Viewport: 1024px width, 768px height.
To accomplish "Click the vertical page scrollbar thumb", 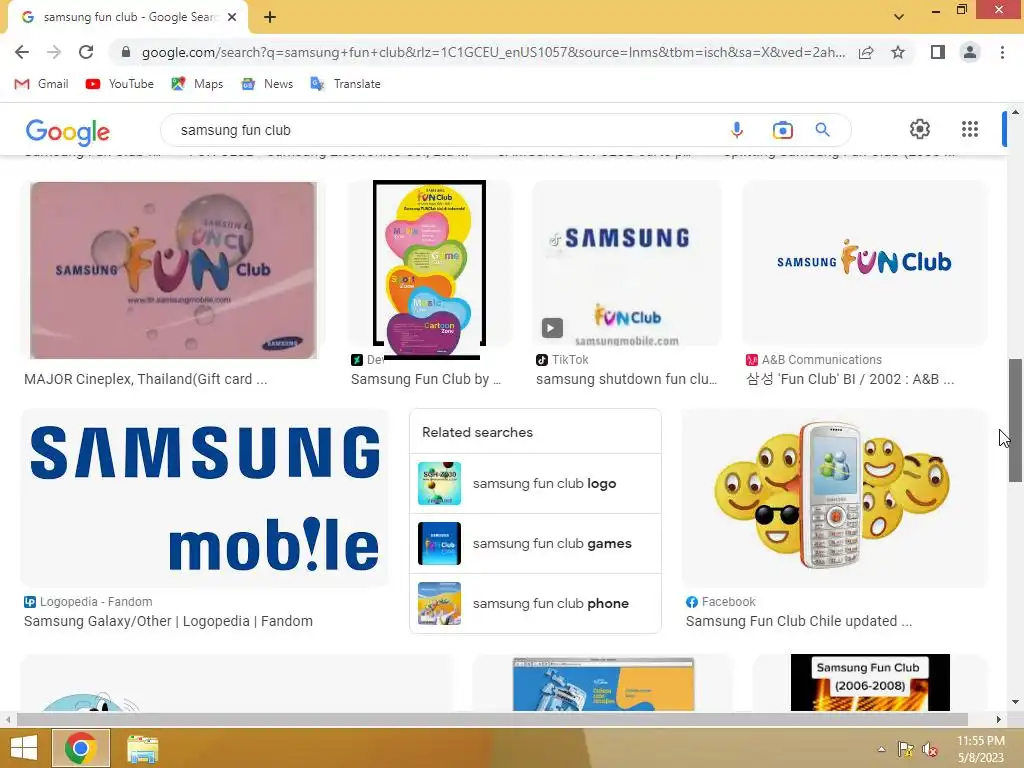I will (1015, 421).
